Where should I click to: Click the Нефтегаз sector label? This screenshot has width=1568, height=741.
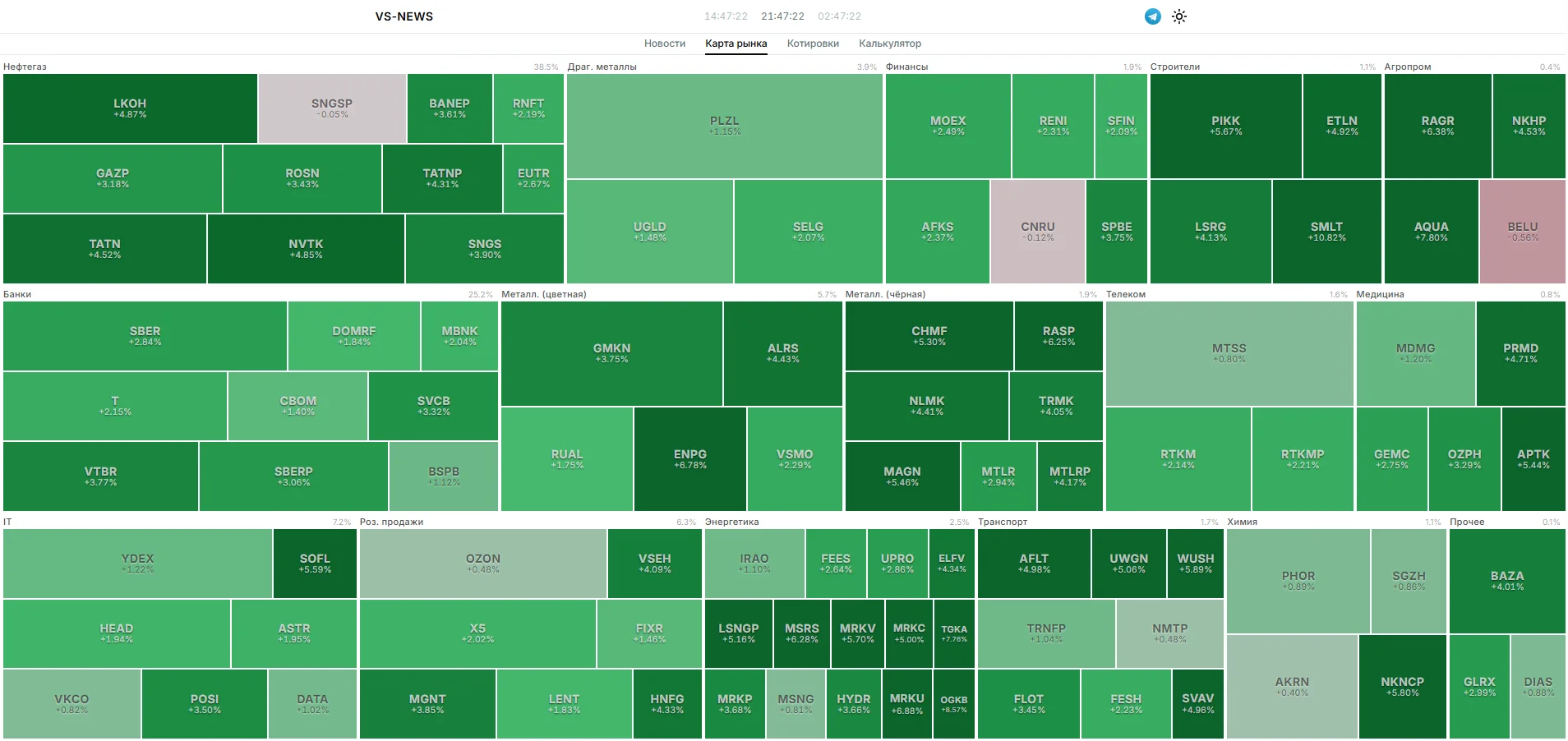pyautogui.click(x=25, y=67)
